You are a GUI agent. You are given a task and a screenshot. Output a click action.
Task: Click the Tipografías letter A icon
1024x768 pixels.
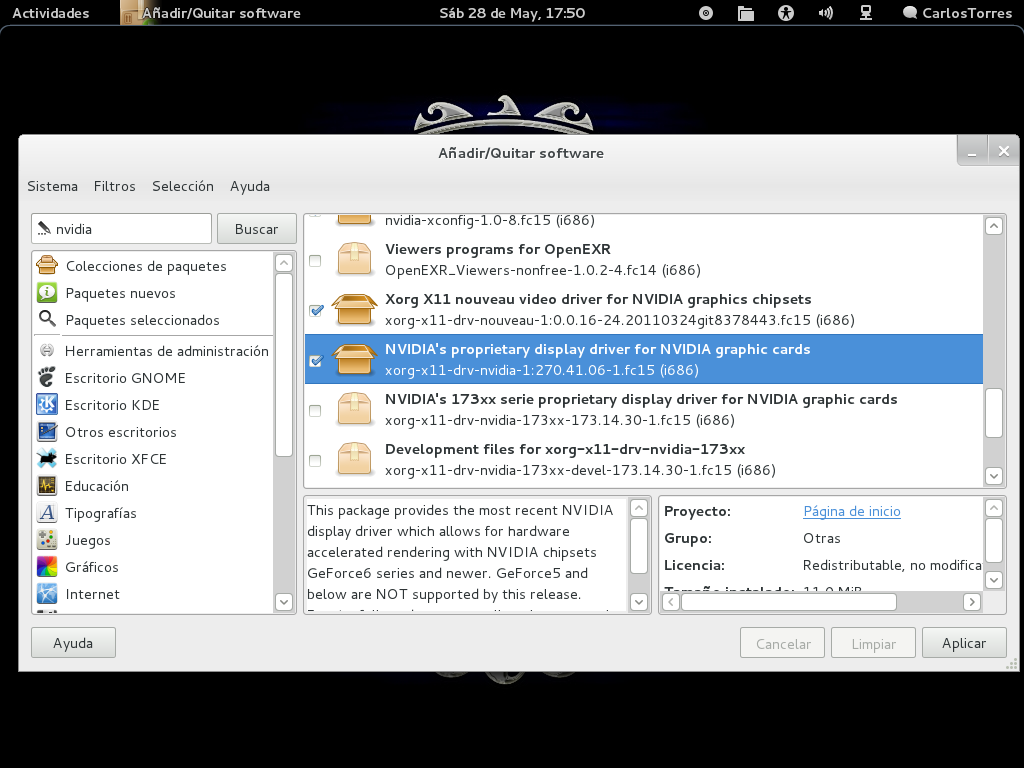coord(47,513)
